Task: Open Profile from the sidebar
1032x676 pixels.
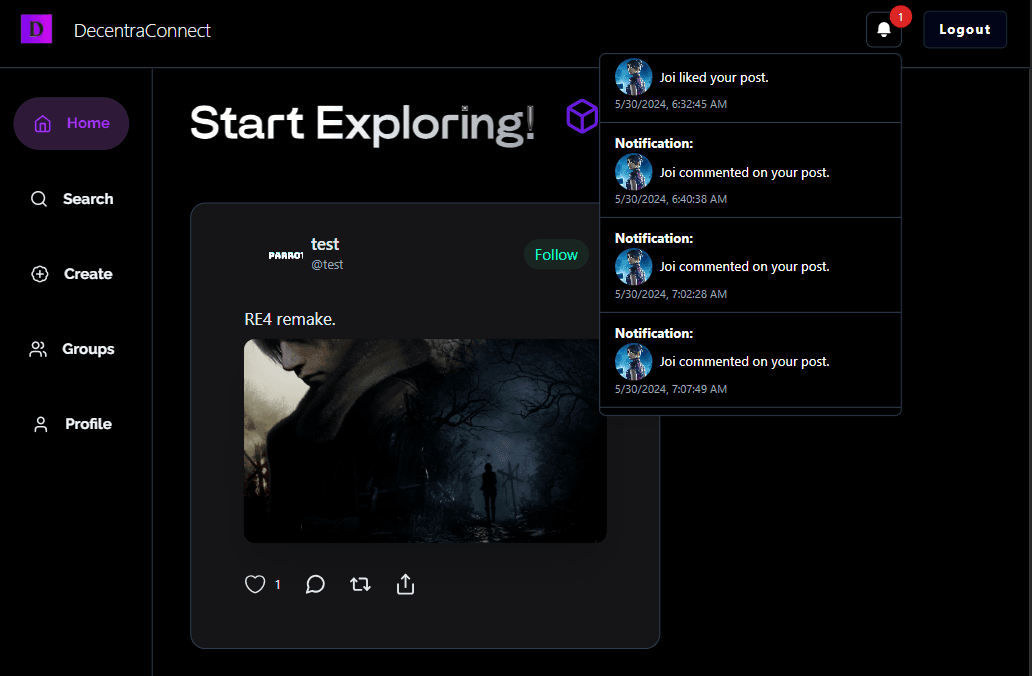Action: point(71,424)
